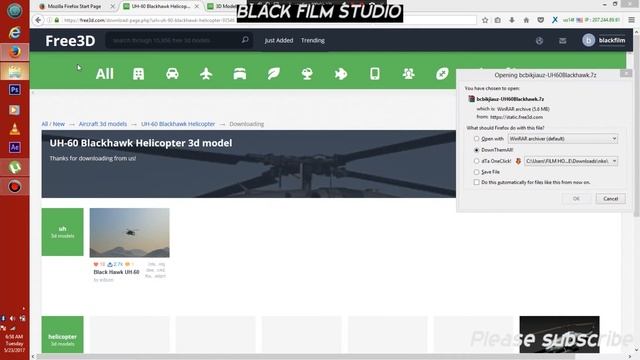Open the Aircraft airplane category icon
Viewport: 640px width, 360px height.
[x=206, y=73]
